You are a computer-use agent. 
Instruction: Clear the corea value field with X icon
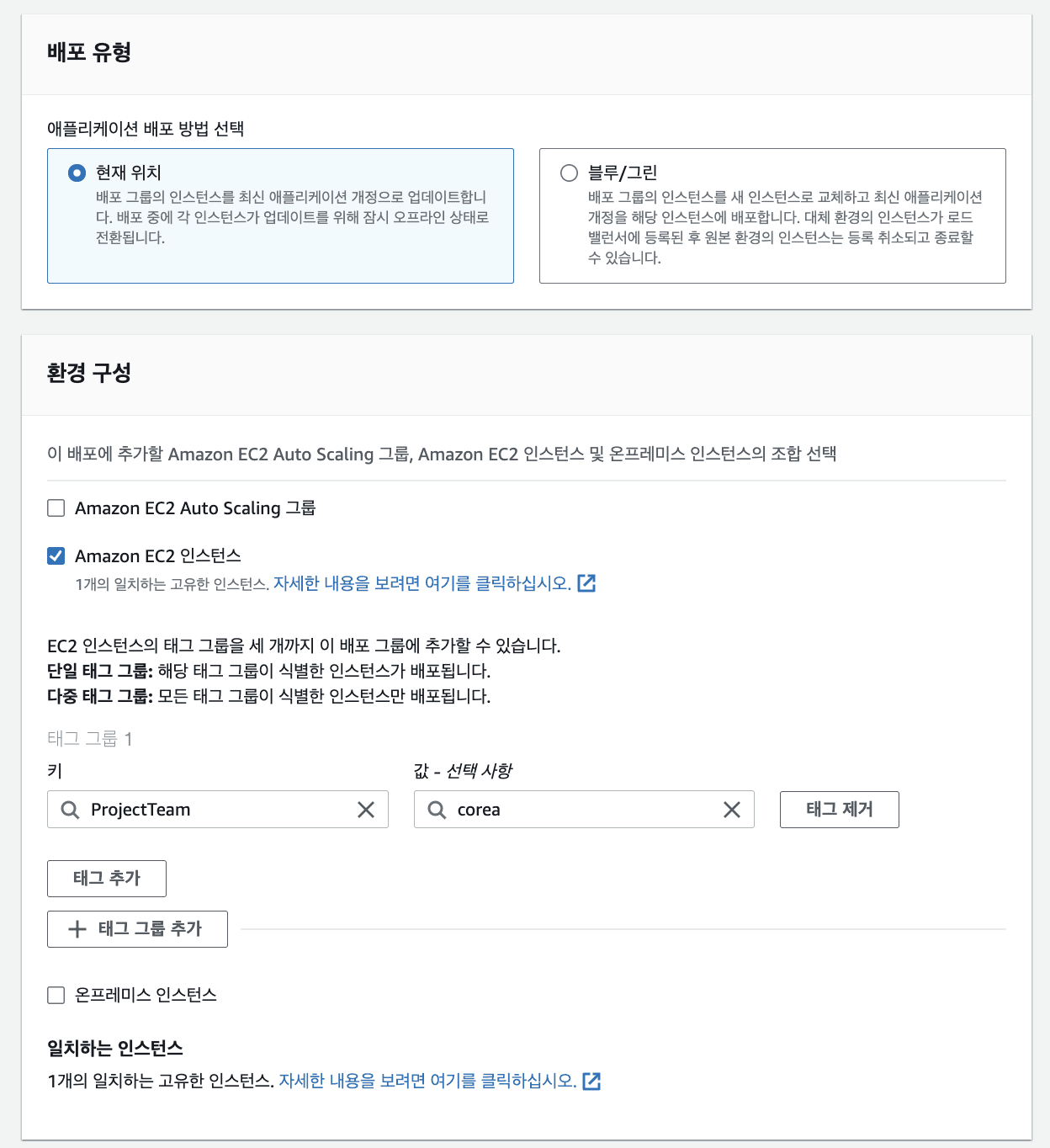(732, 810)
